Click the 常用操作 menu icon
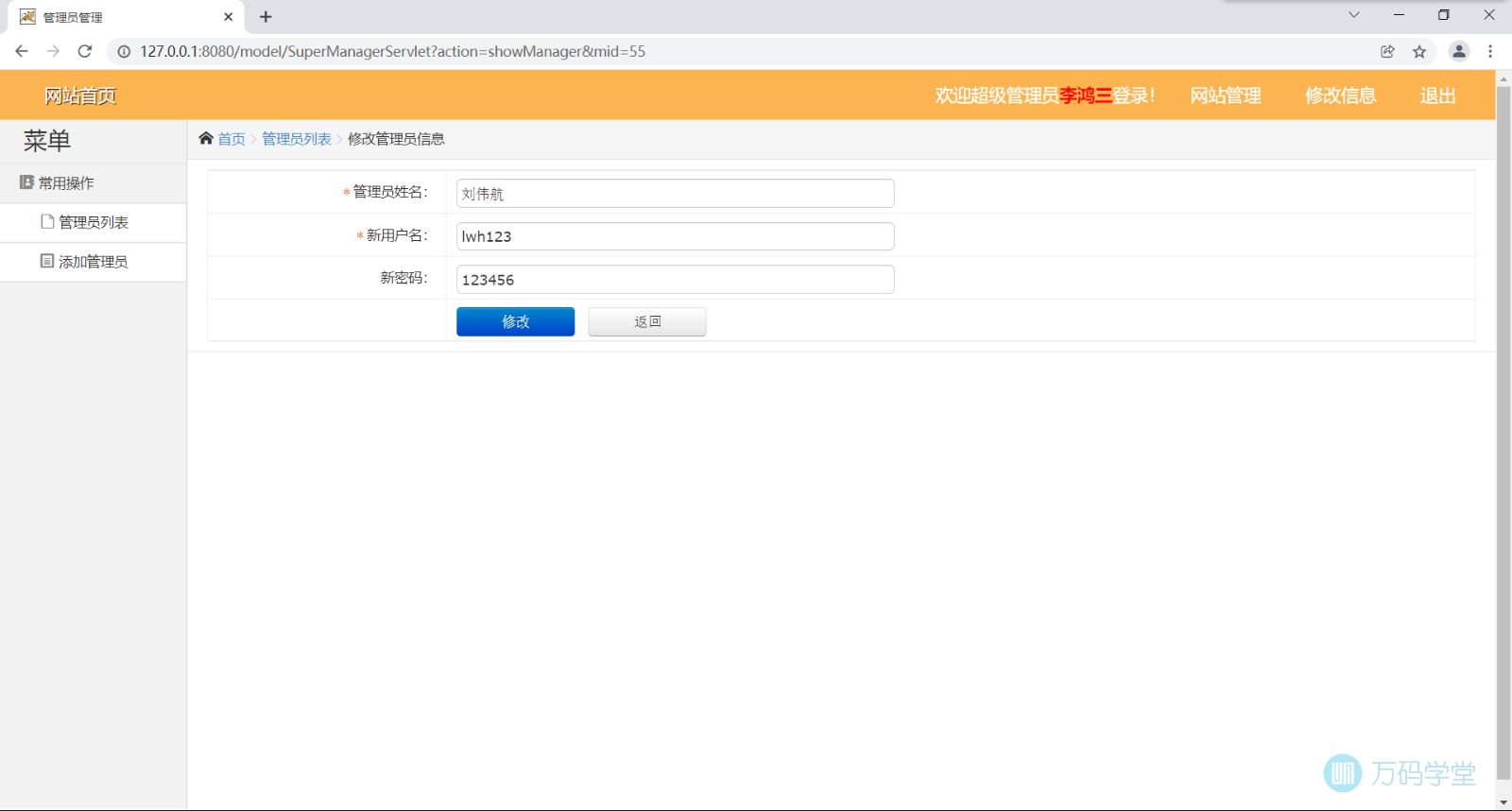 pyautogui.click(x=26, y=182)
